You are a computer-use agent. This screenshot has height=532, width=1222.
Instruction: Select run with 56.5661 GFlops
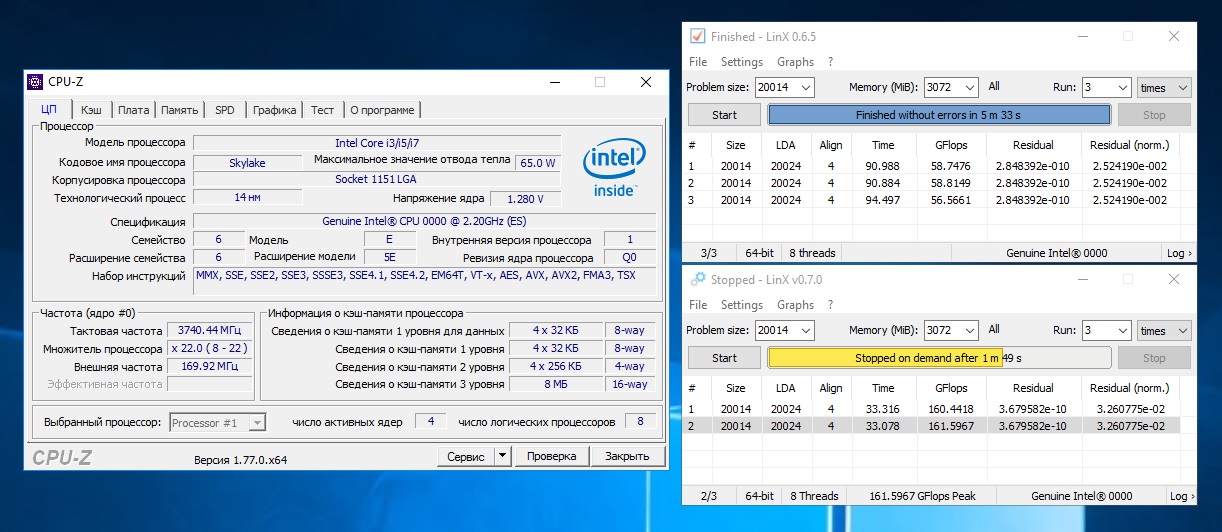936,200
